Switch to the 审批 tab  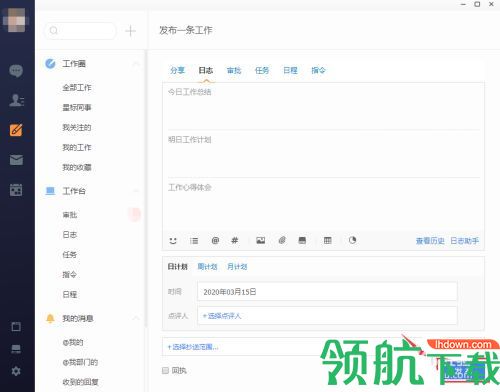[234, 70]
